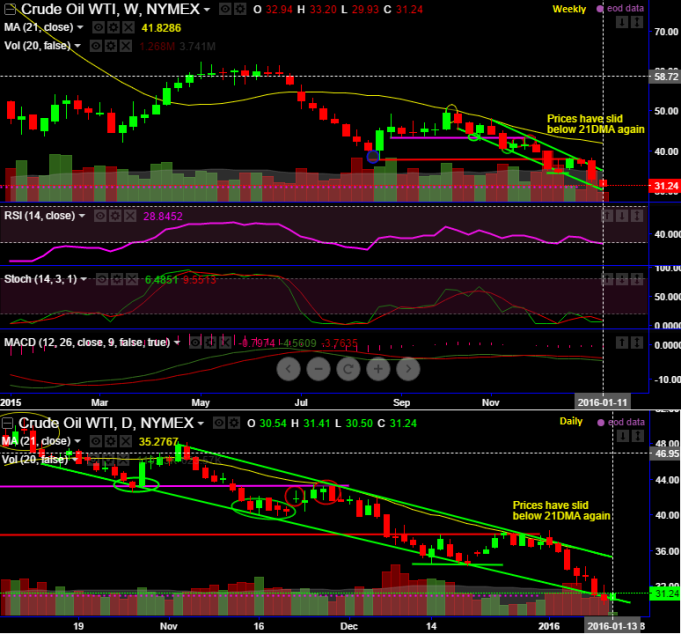The width and height of the screenshot is (681, 634).
Task: Hide the Stoch (14, 3, 1) indicator
Action: [102, 279]
